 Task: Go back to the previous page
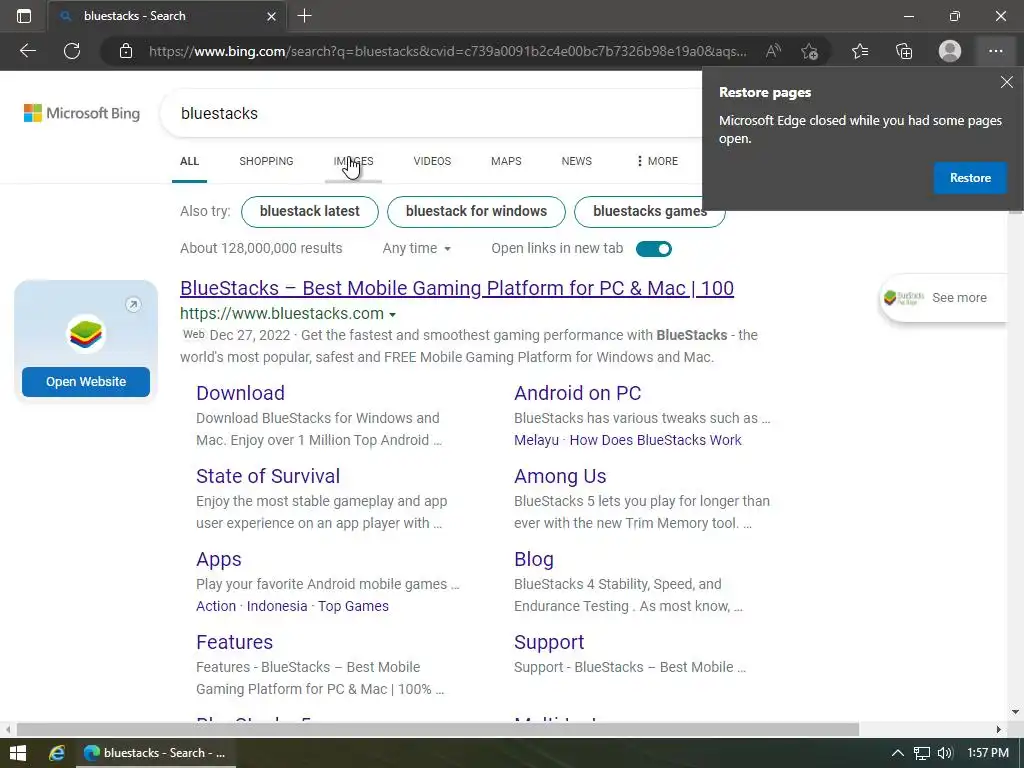tap(27, 51)
